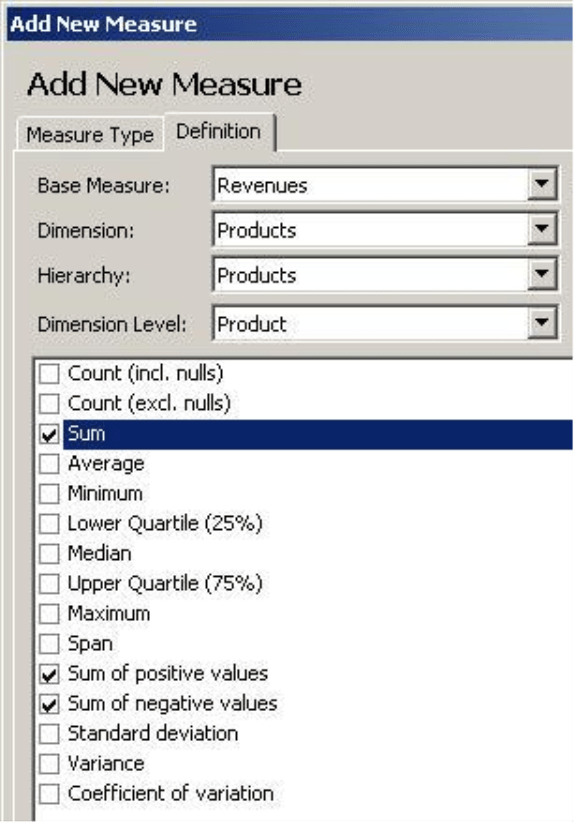Enable the Average checkbox
Image resolution: width=574 pixels, height=822 pixels.
tap(49, 464)
